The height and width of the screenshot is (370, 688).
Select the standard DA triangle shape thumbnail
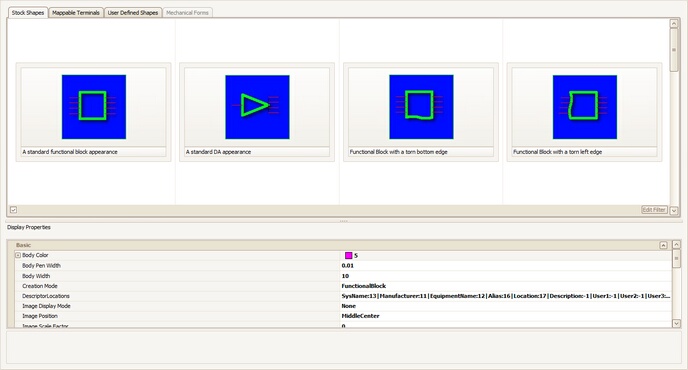[257, 107]
